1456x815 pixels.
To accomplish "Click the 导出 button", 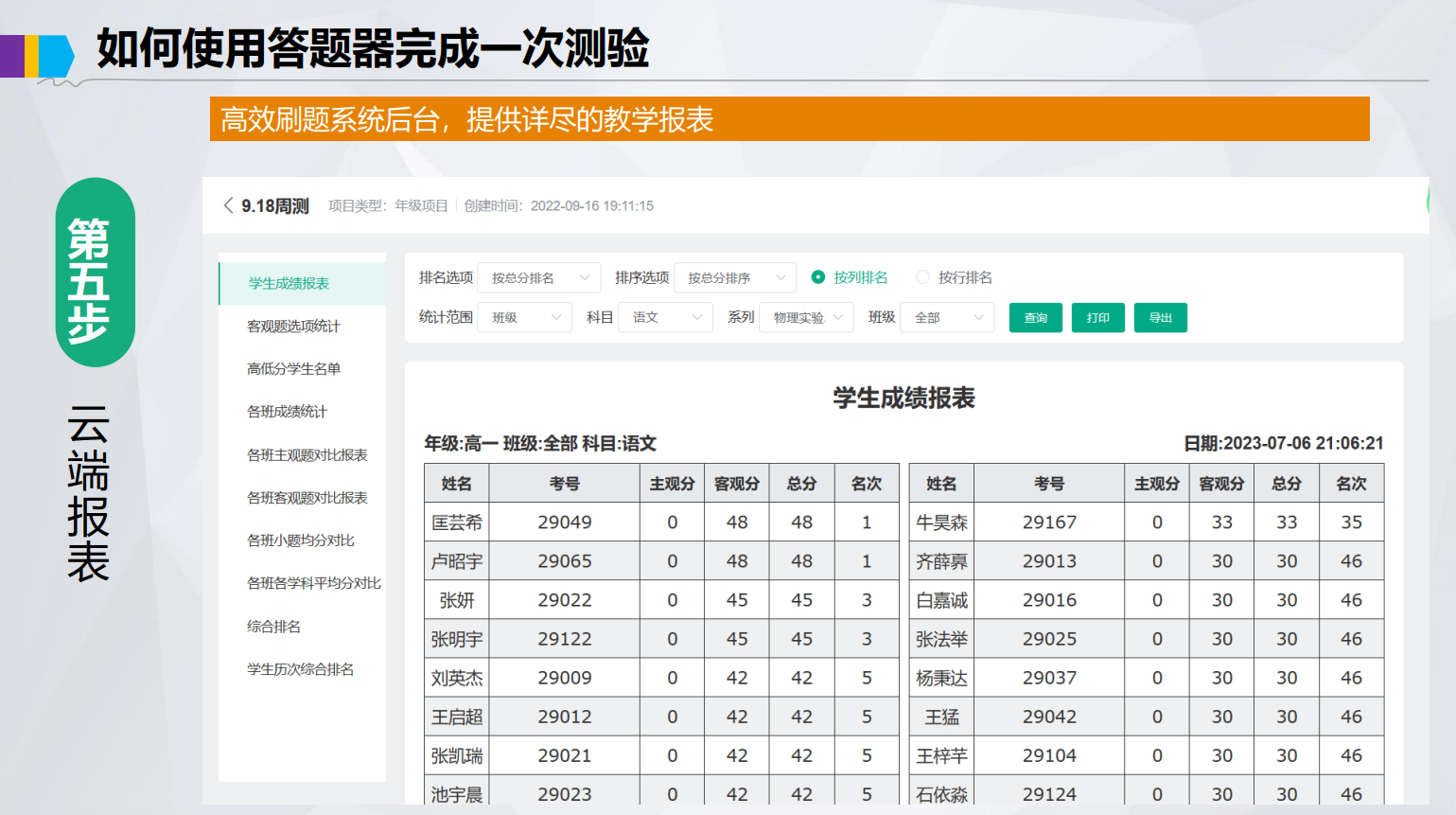I will coord(1161,318).
